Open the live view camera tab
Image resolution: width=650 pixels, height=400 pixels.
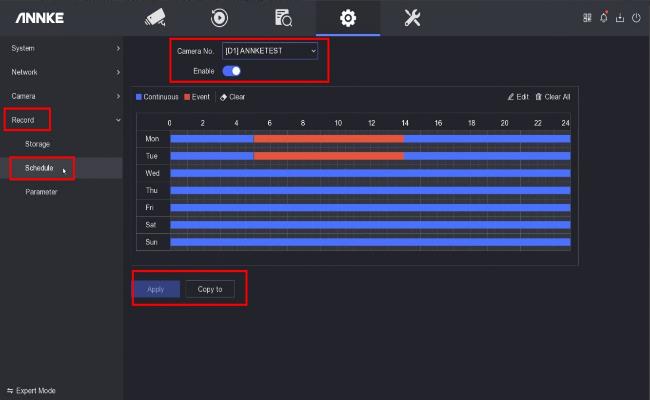154,17
